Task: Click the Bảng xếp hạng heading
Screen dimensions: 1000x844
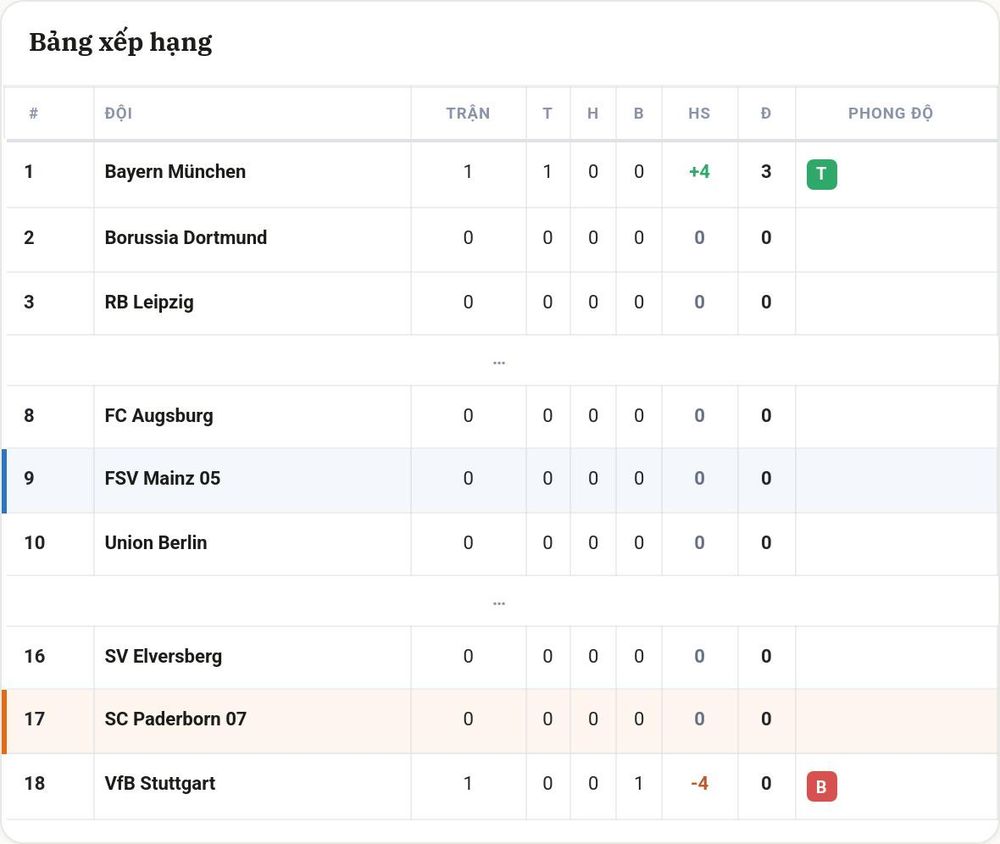Action: [121, 43]
